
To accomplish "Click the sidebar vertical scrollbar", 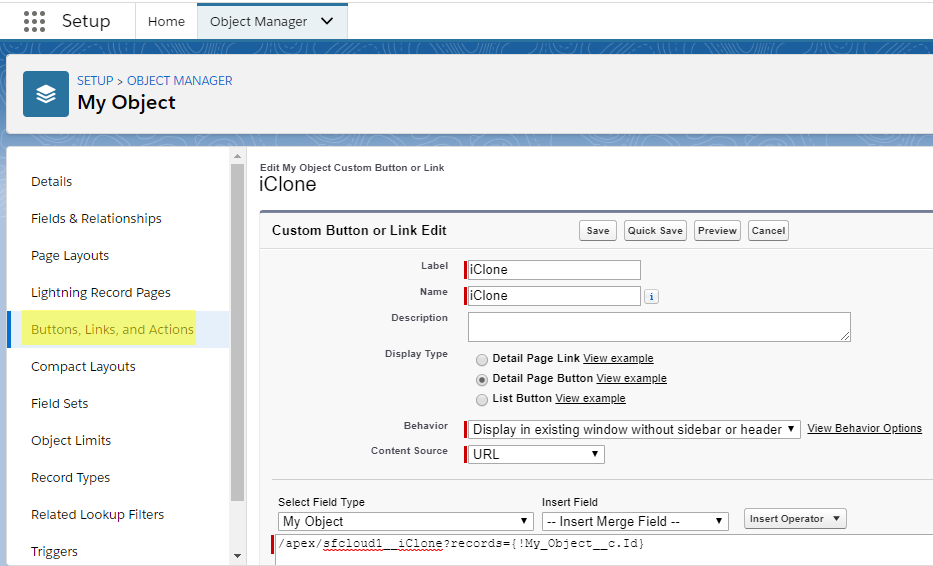I will point(237,333).
